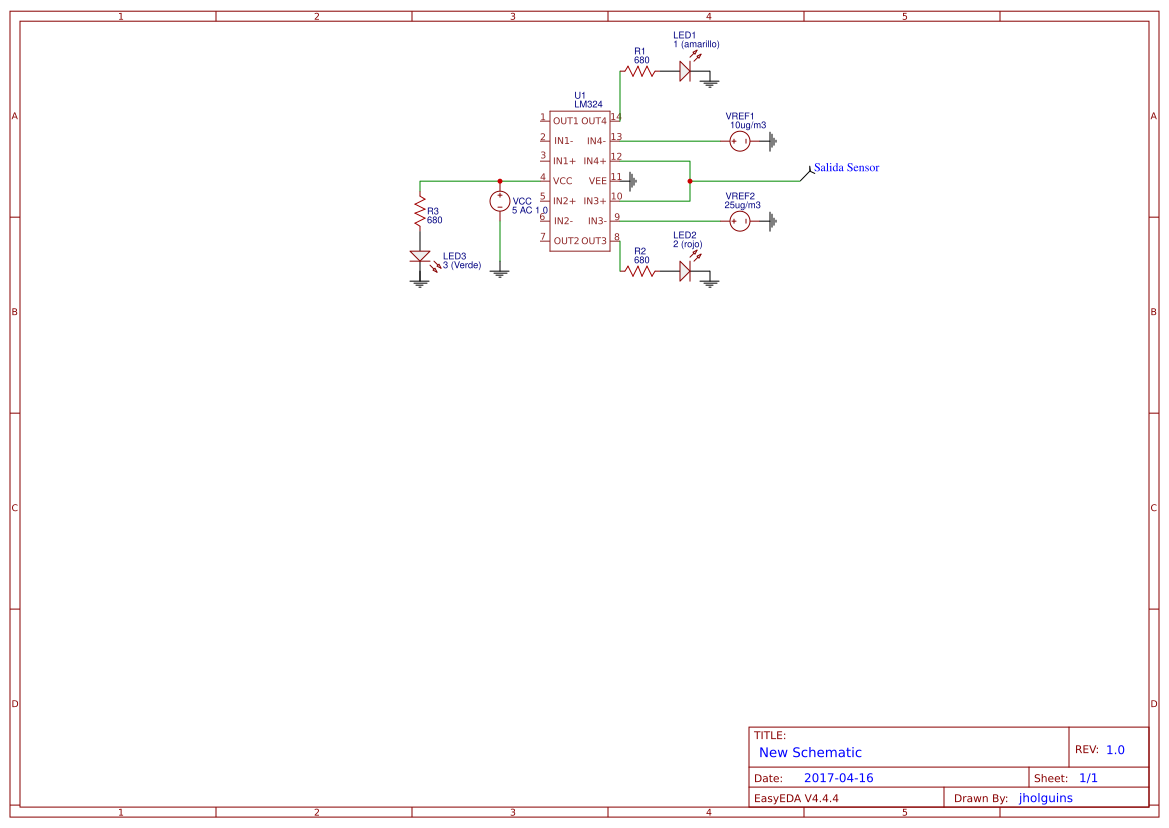Click the Salida Sensor net label
1169x828 pixels.
[x=846, y=168]
